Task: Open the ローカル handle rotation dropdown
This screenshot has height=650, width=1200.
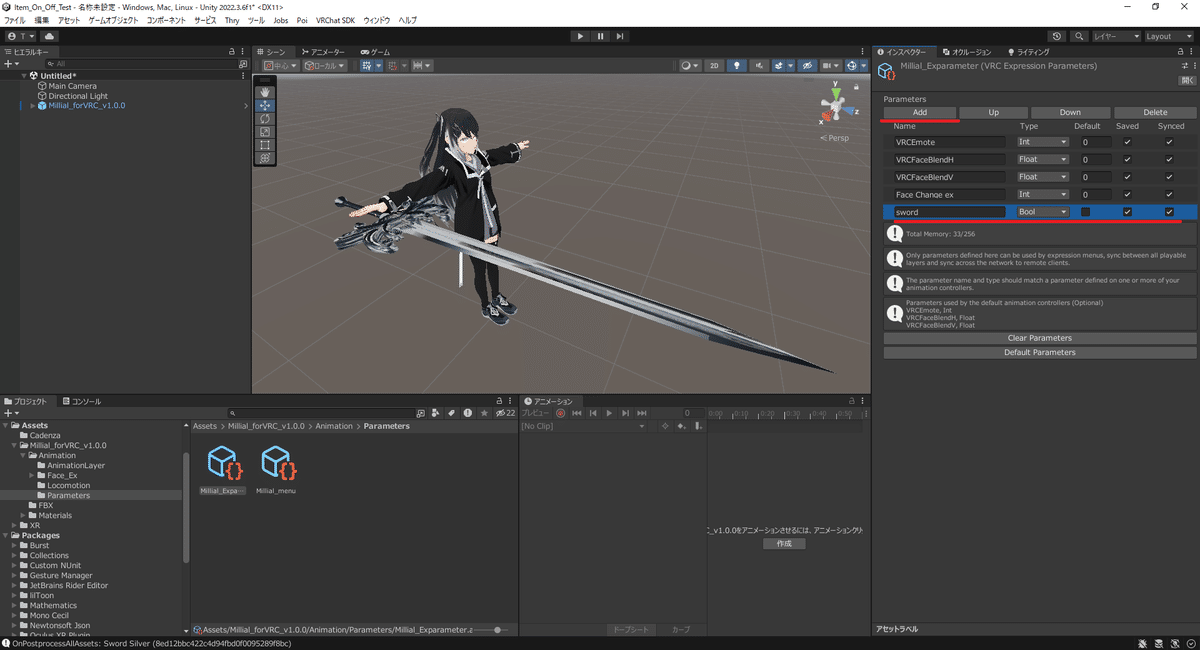Action: coord(325,66)
